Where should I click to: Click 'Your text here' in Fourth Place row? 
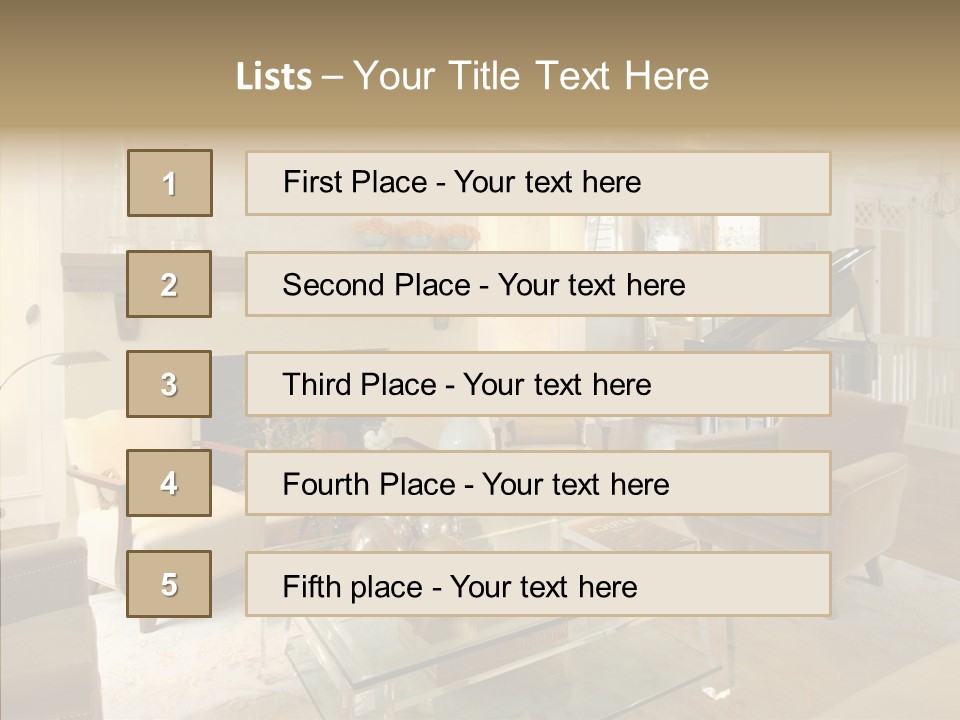coord(576,484)
